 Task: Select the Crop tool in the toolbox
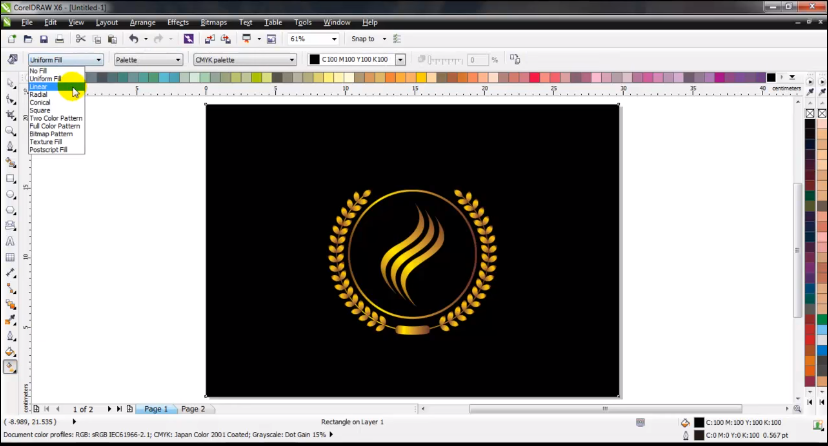coord(10,115)
